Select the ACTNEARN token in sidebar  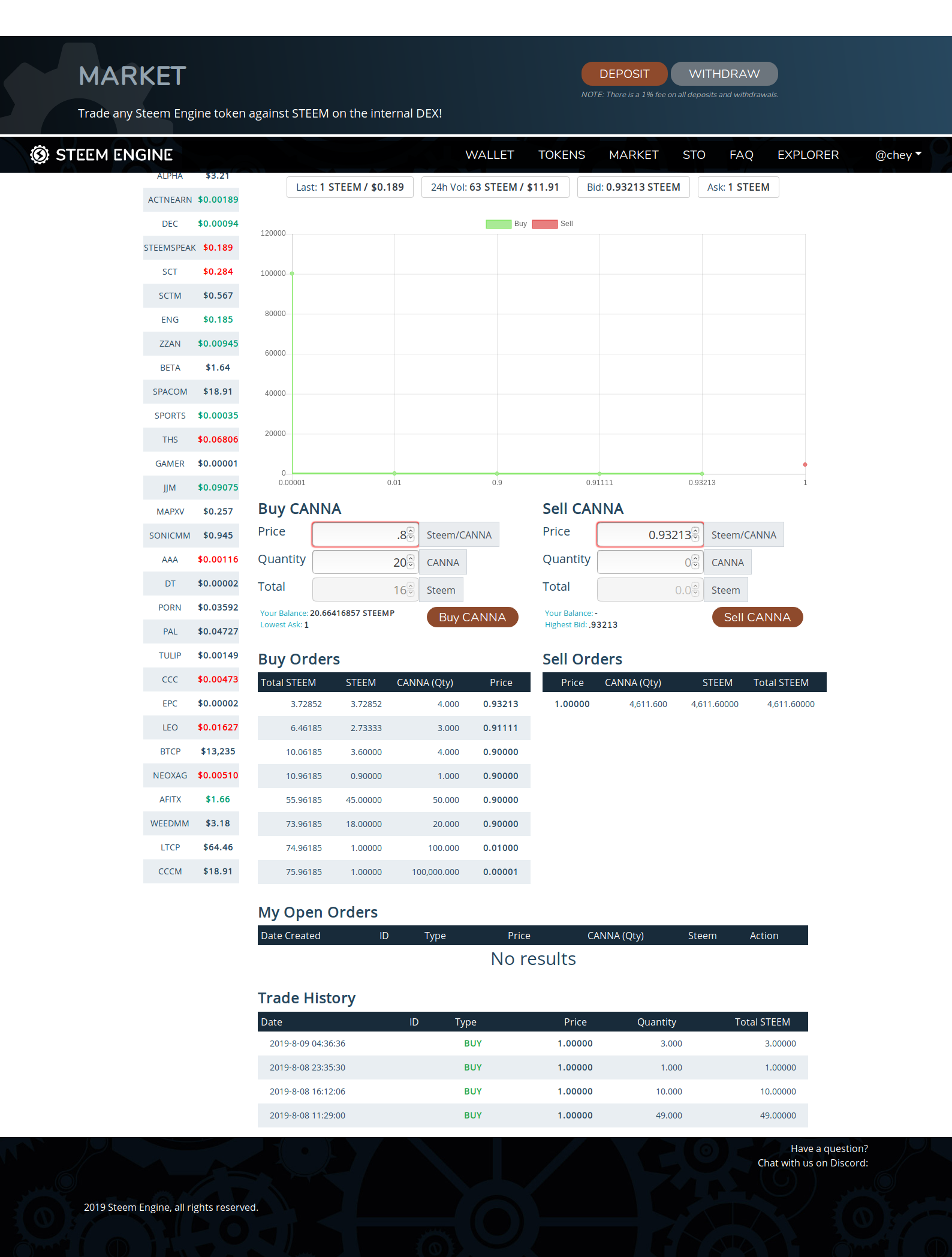[191, 200]
